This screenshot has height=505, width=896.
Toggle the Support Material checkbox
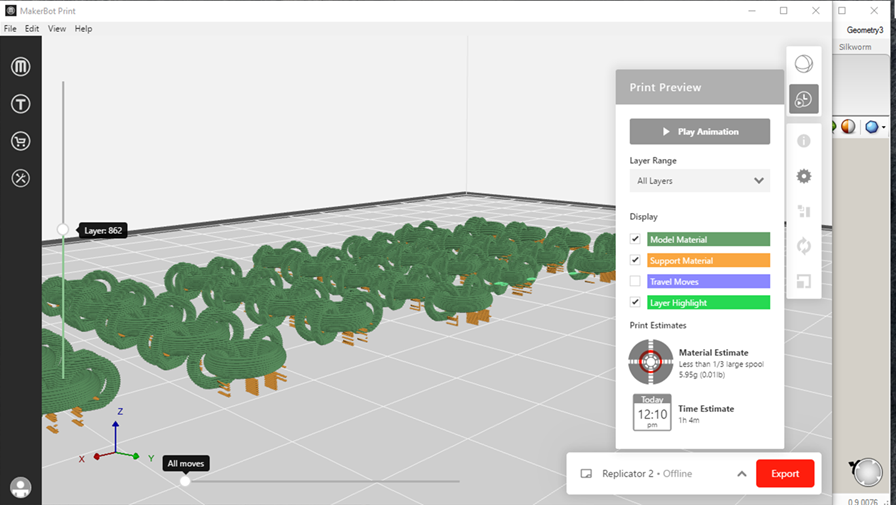tap(635, 260)
